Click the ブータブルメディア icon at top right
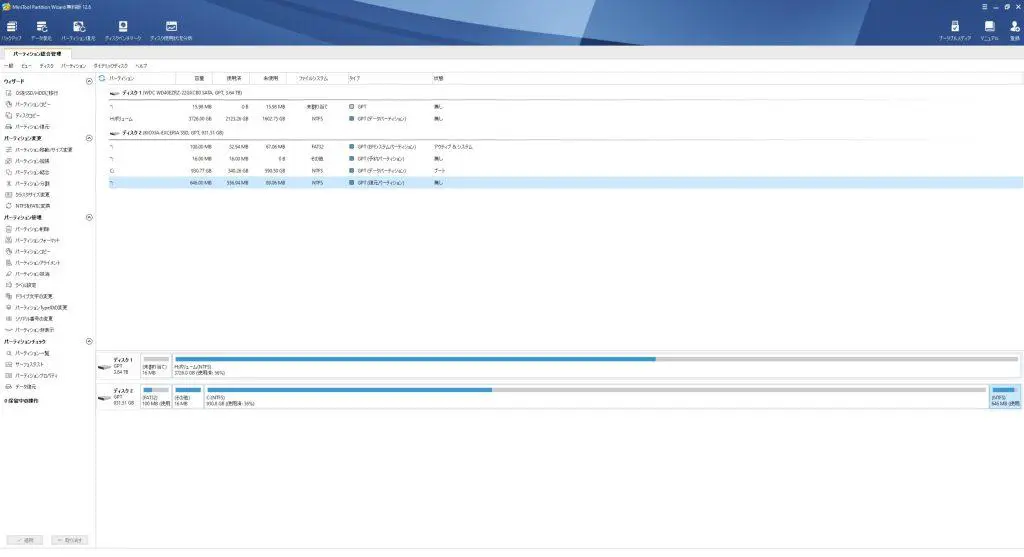Image resolution: width=1024 pixels, height=557 pixels. tap(954, 29)
